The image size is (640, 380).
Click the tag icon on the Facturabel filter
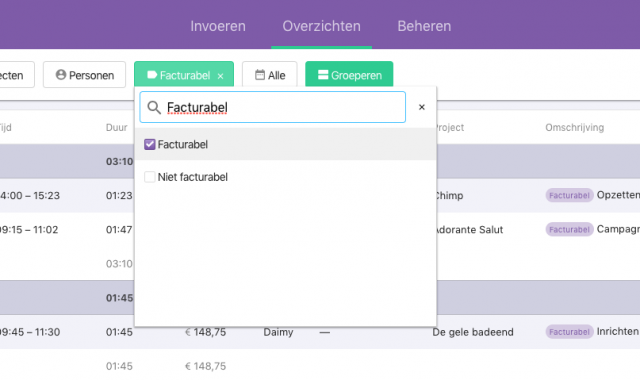152,75
